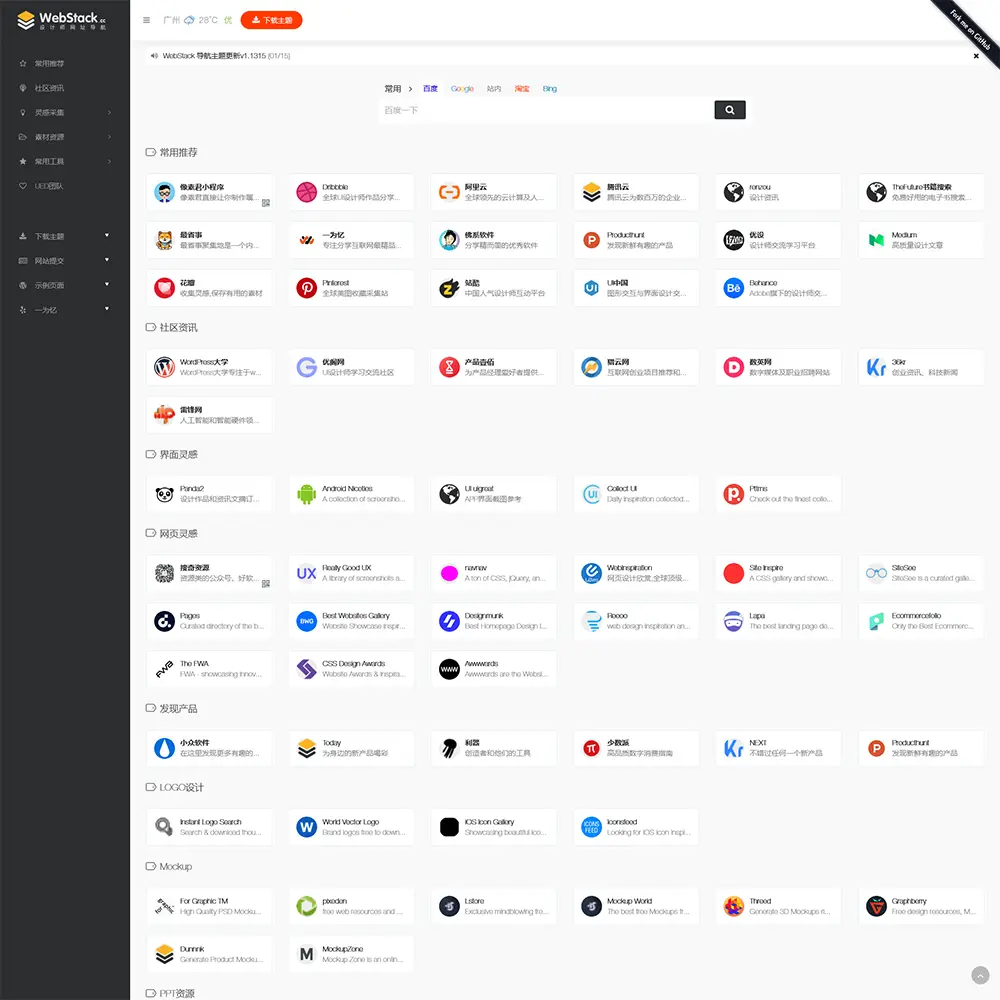Click the Medium green icon
This screenshot has width=1000, height=1000.
(874, 240)
